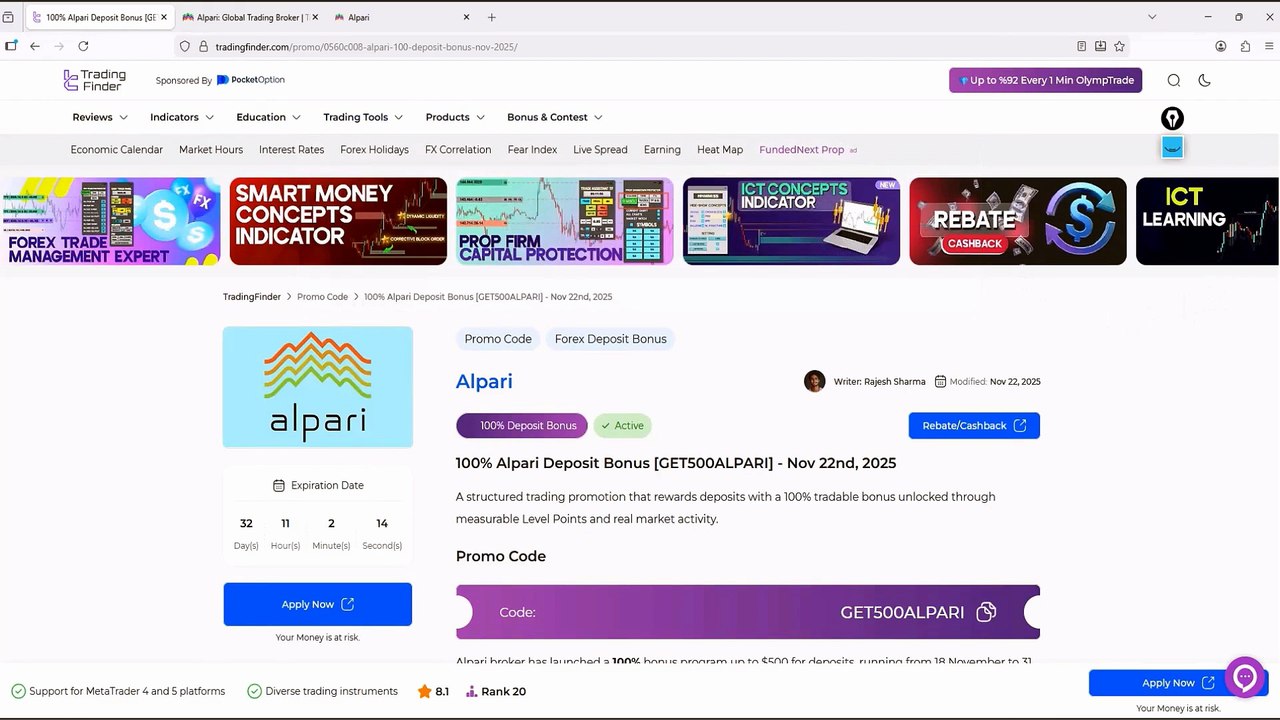Open the Forex Trade Management Expert banner
The image size is (1280, 720).
[110, 221]
